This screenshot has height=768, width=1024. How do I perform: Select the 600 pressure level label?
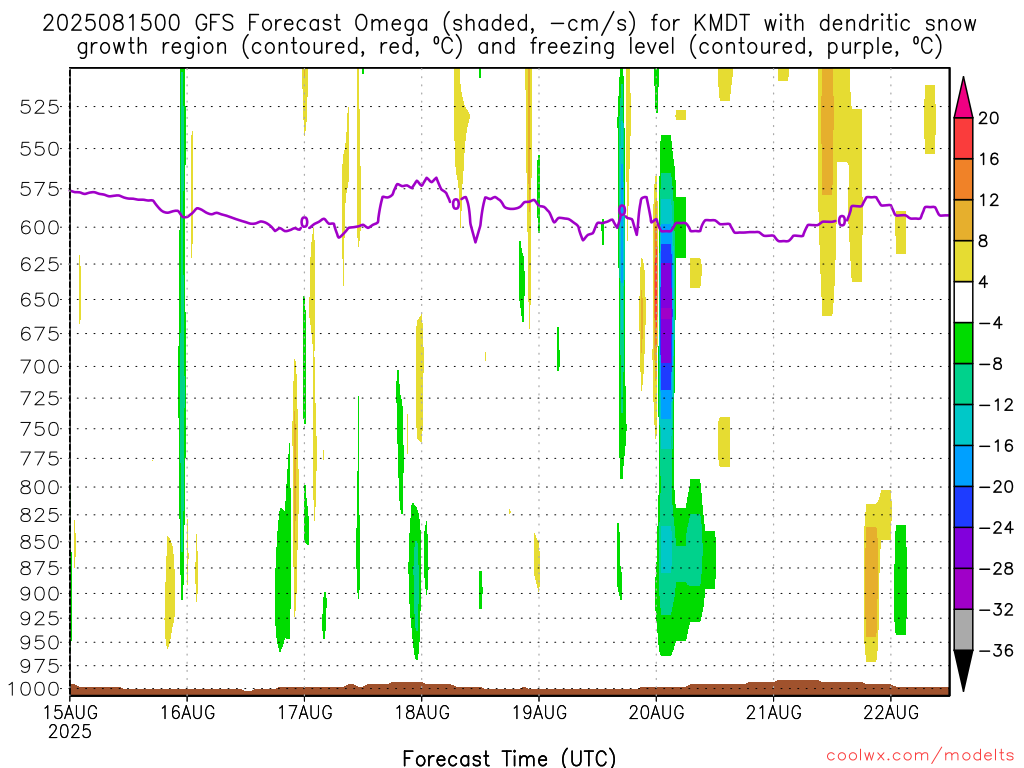40,228
